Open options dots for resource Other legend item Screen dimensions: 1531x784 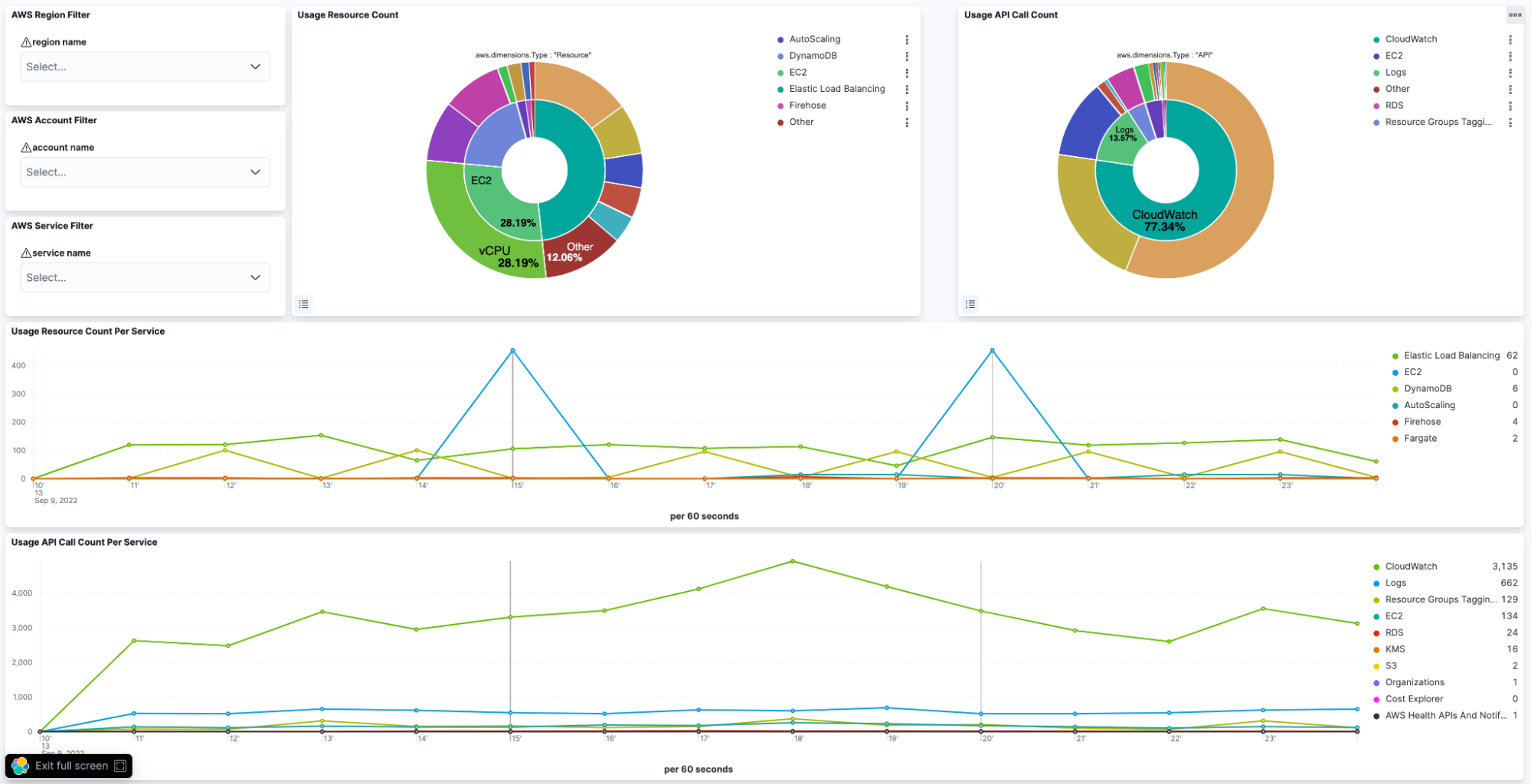(x=907, y=122)
